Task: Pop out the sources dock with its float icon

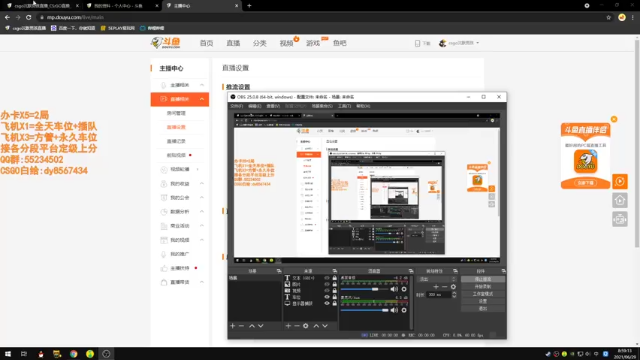Action: pos(335,271)
